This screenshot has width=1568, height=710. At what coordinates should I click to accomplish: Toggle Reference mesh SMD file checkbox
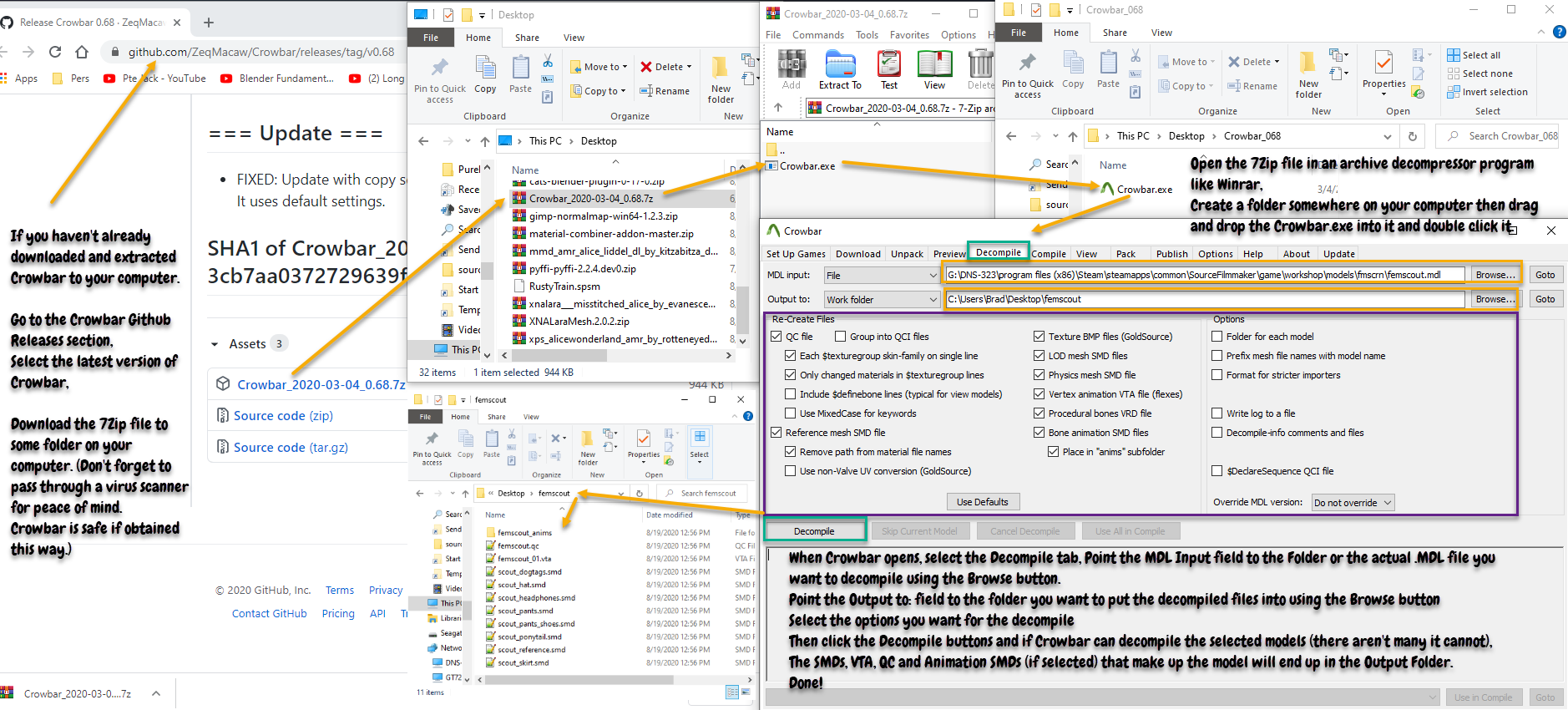click(776, 433)
